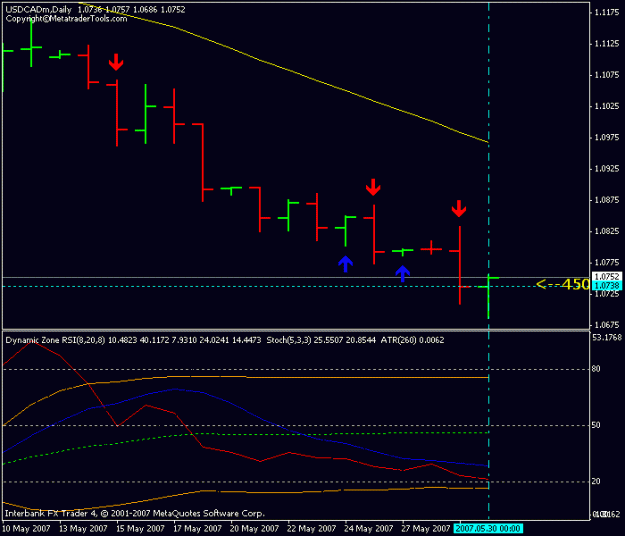Click the 20 level label on indicator scale
This screenshot has width=625, height=536.
pyautogui.click(x=596, y=481)
